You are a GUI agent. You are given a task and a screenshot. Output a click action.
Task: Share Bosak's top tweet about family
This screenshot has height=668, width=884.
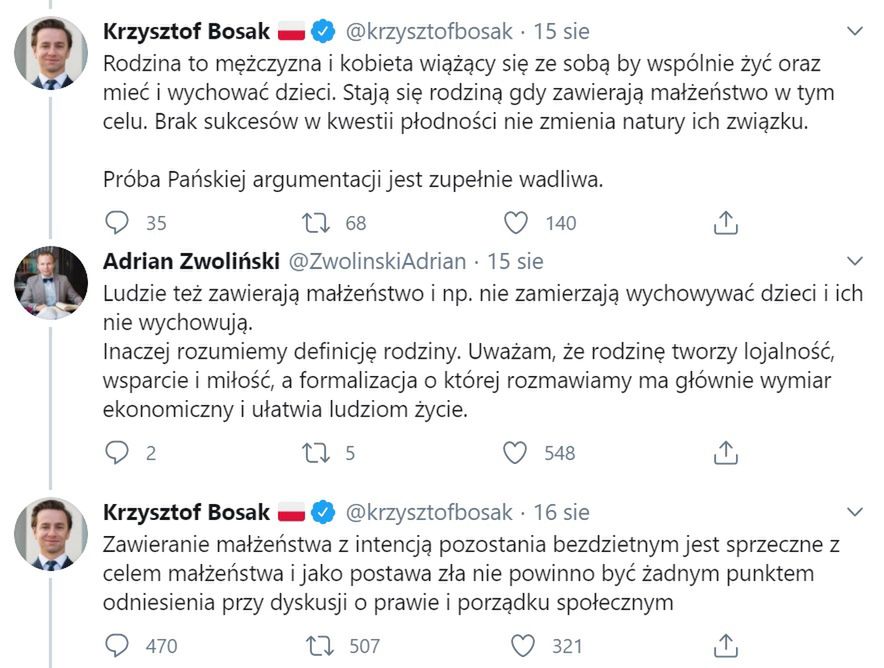coord(726,223)
